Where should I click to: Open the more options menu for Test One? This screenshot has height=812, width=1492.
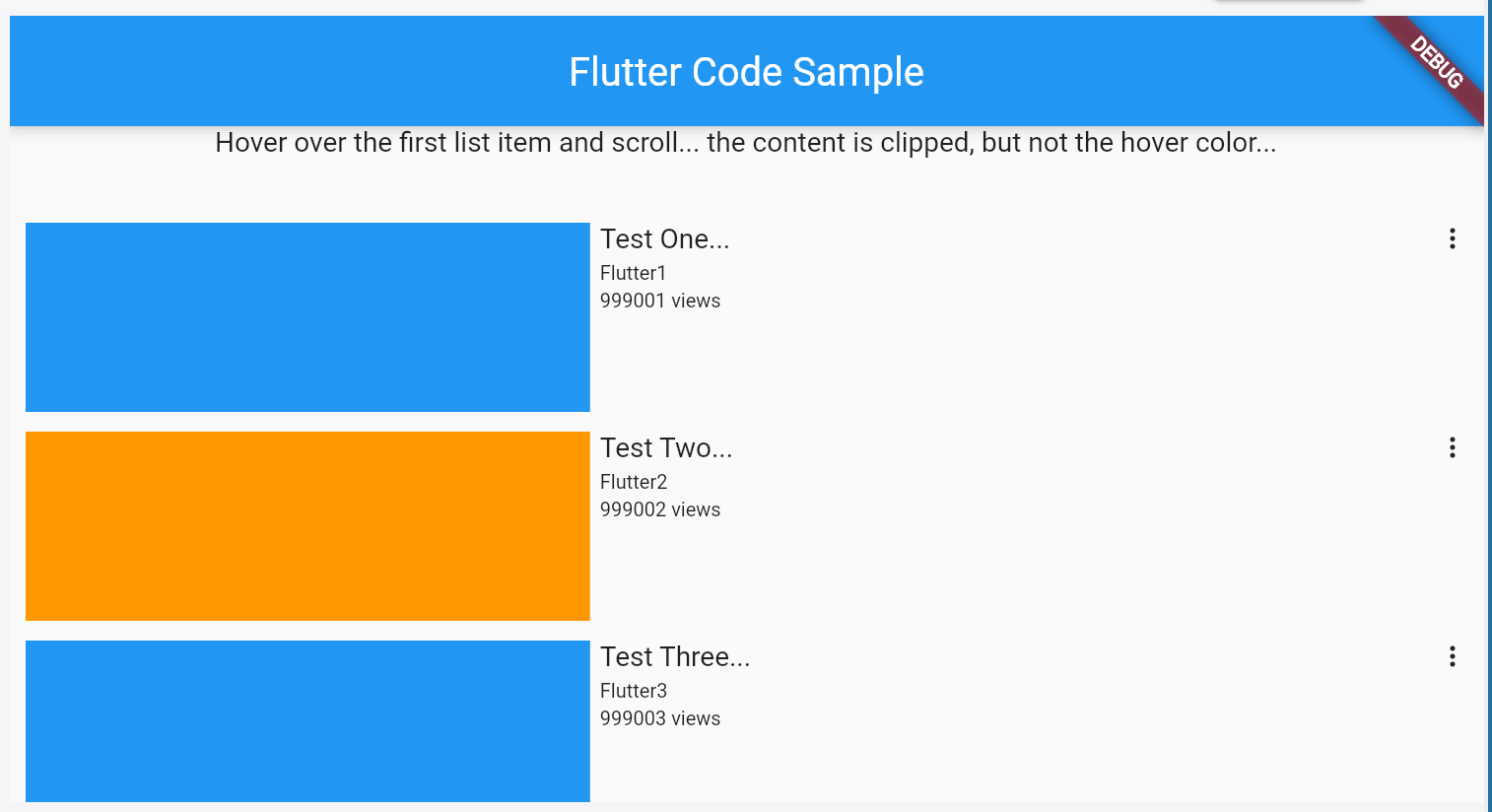point(1452,238)
